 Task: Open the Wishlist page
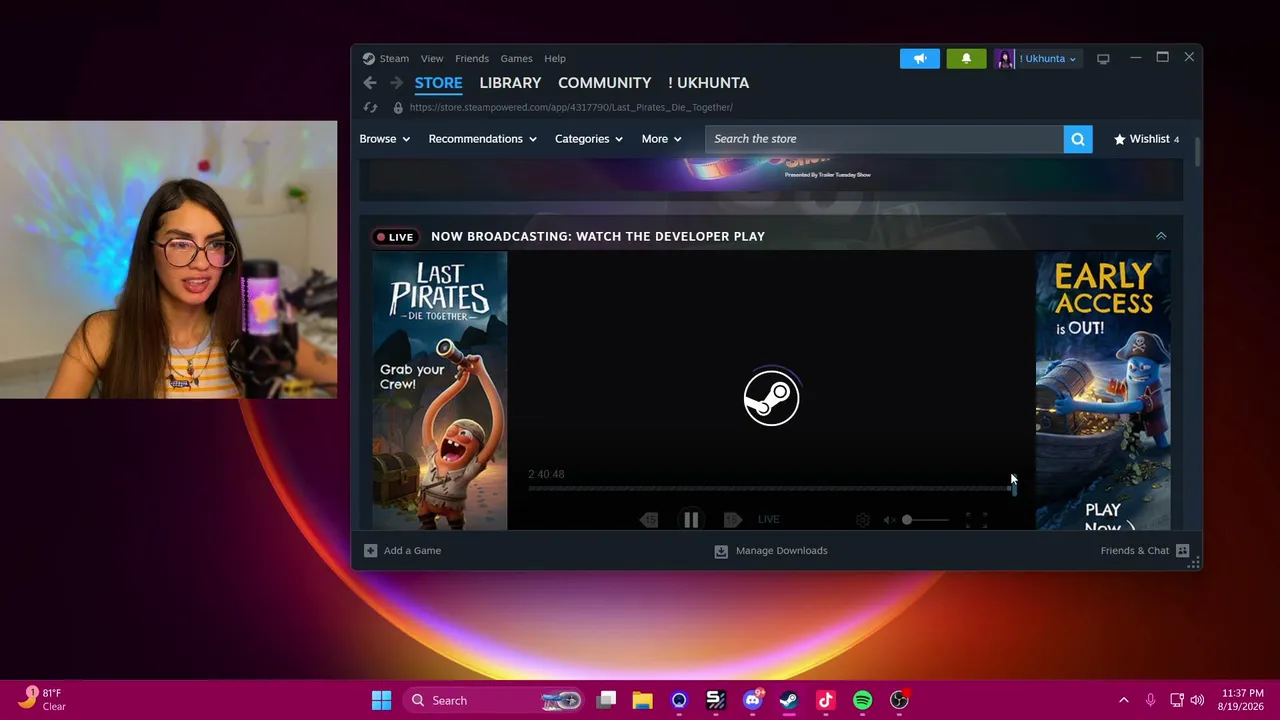click(1146, 139)
